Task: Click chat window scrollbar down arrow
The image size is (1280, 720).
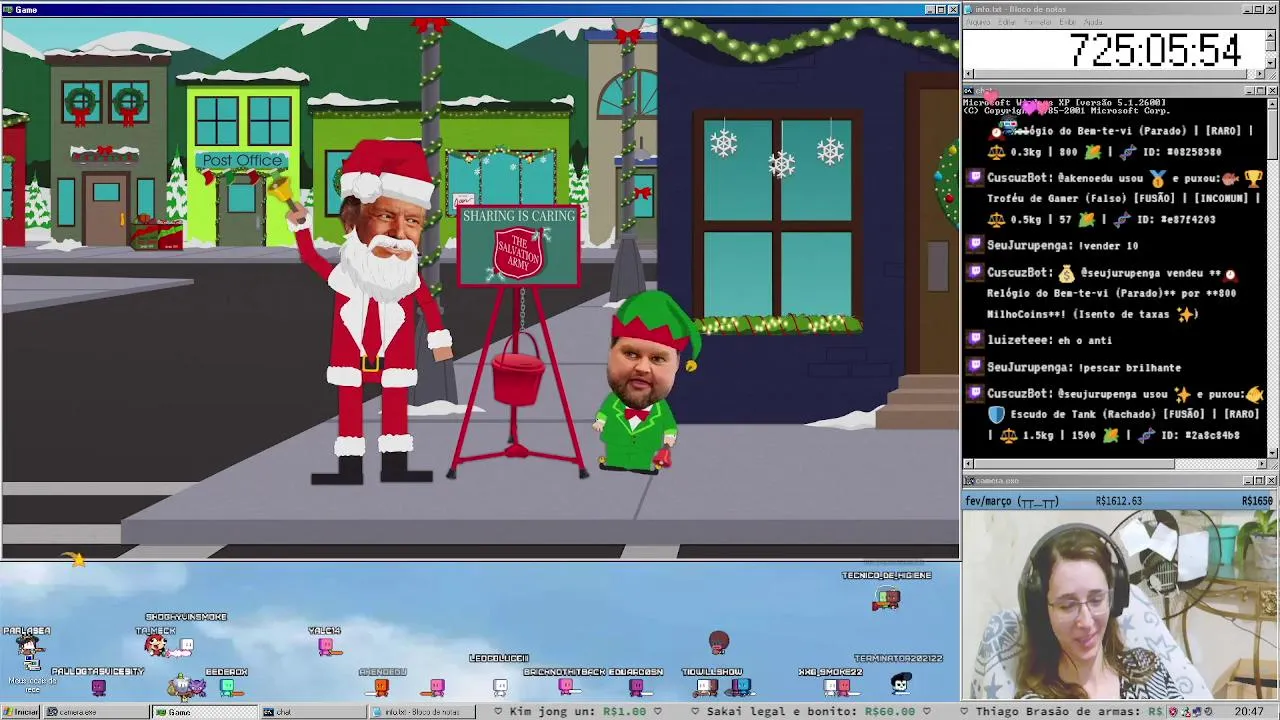Action: point(1272,453)
